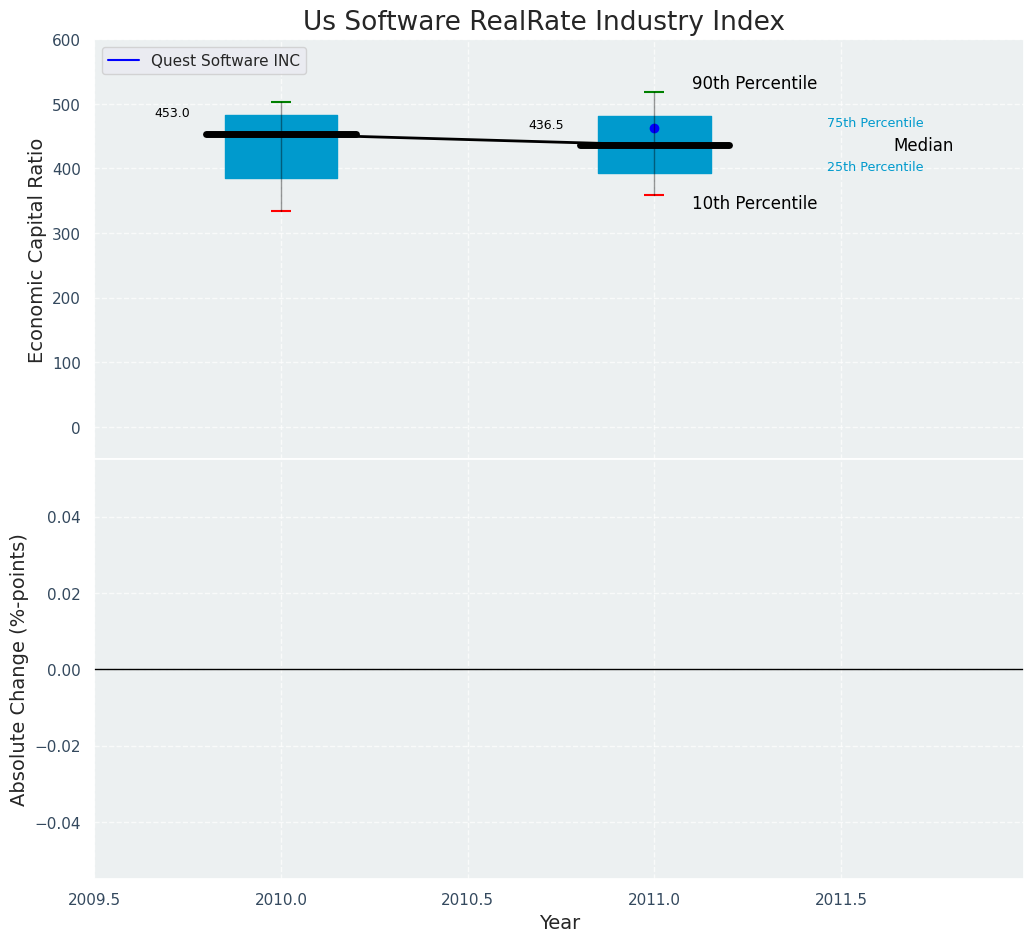
Task: Click the chart title Us Software RealRate Industry Index
Action: coord(543,22)
